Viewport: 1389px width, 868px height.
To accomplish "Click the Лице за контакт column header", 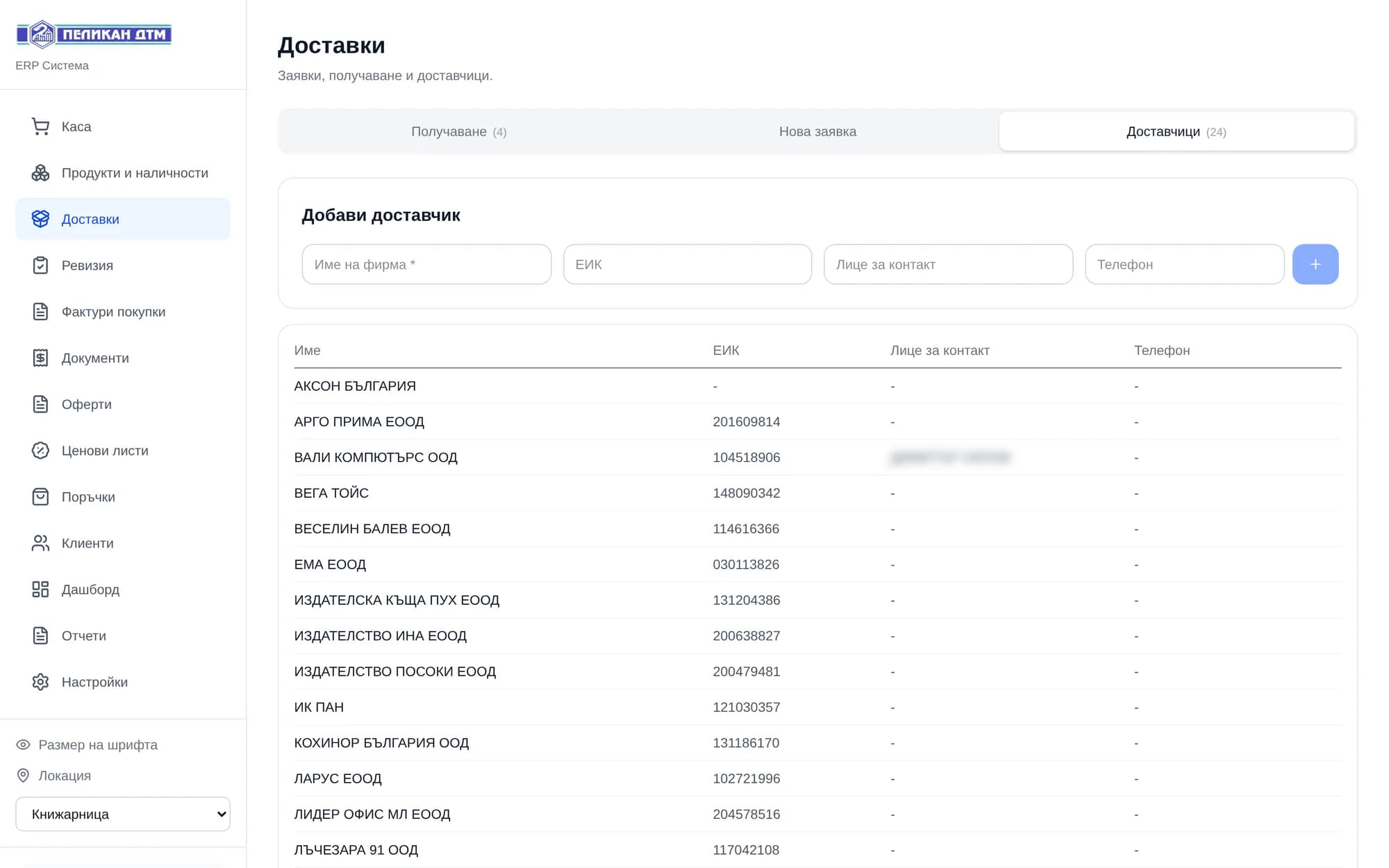I will [x=940, y=350].
